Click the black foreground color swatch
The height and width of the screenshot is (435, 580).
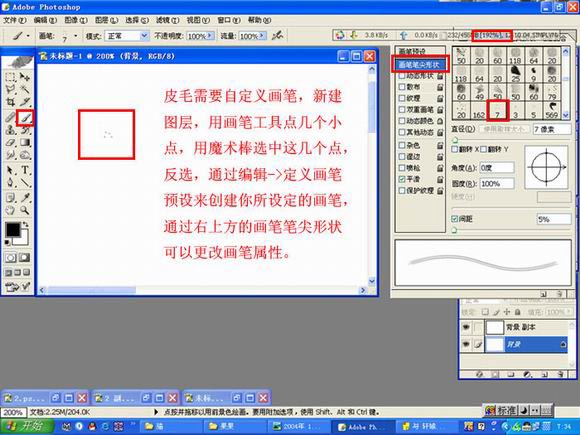pos(12,230)
